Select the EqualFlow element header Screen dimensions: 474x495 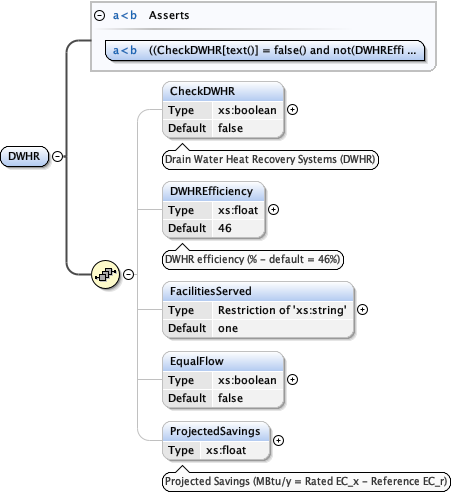[x=223, y=361]
